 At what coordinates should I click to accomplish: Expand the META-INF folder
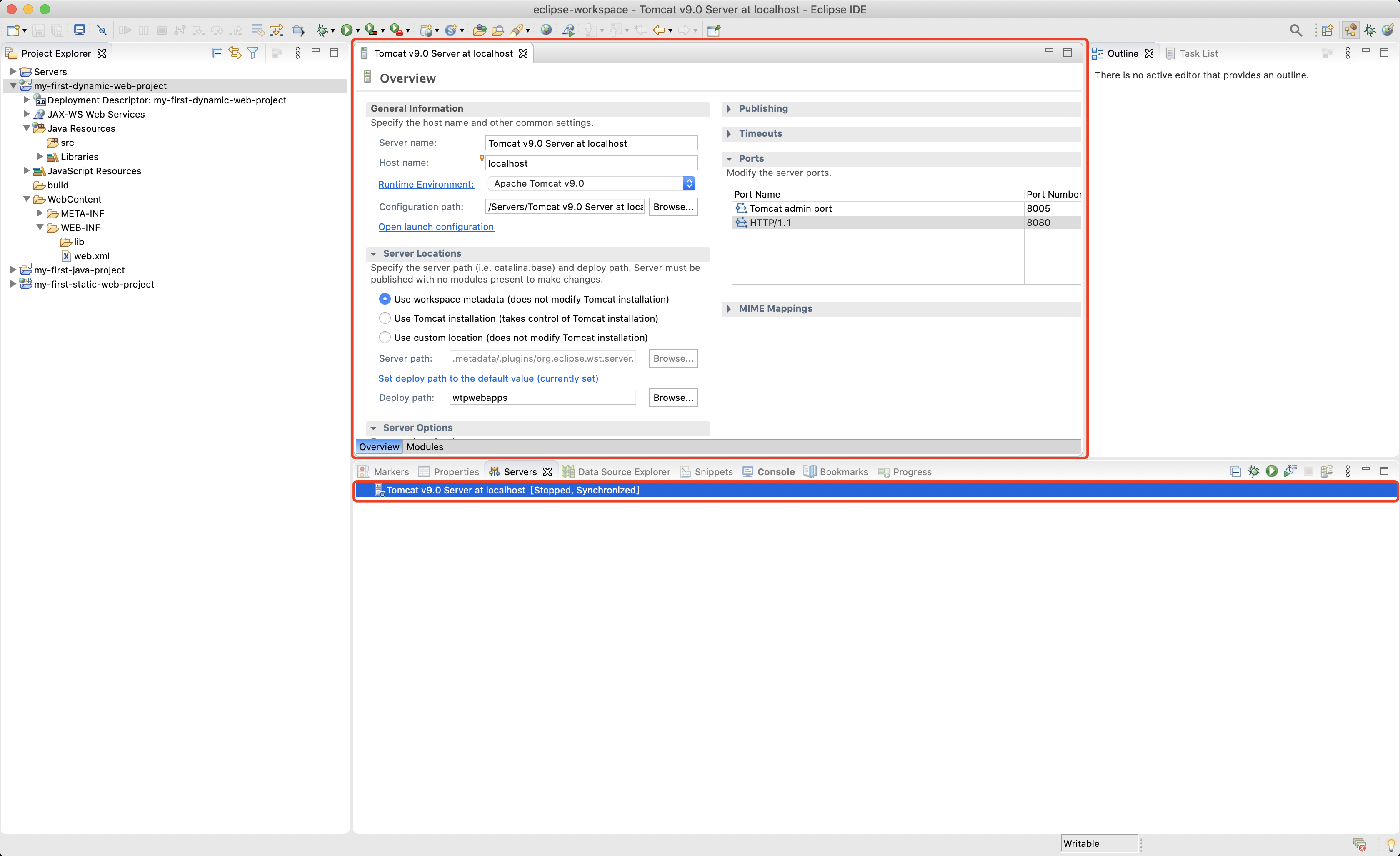(x=40, y=213)
